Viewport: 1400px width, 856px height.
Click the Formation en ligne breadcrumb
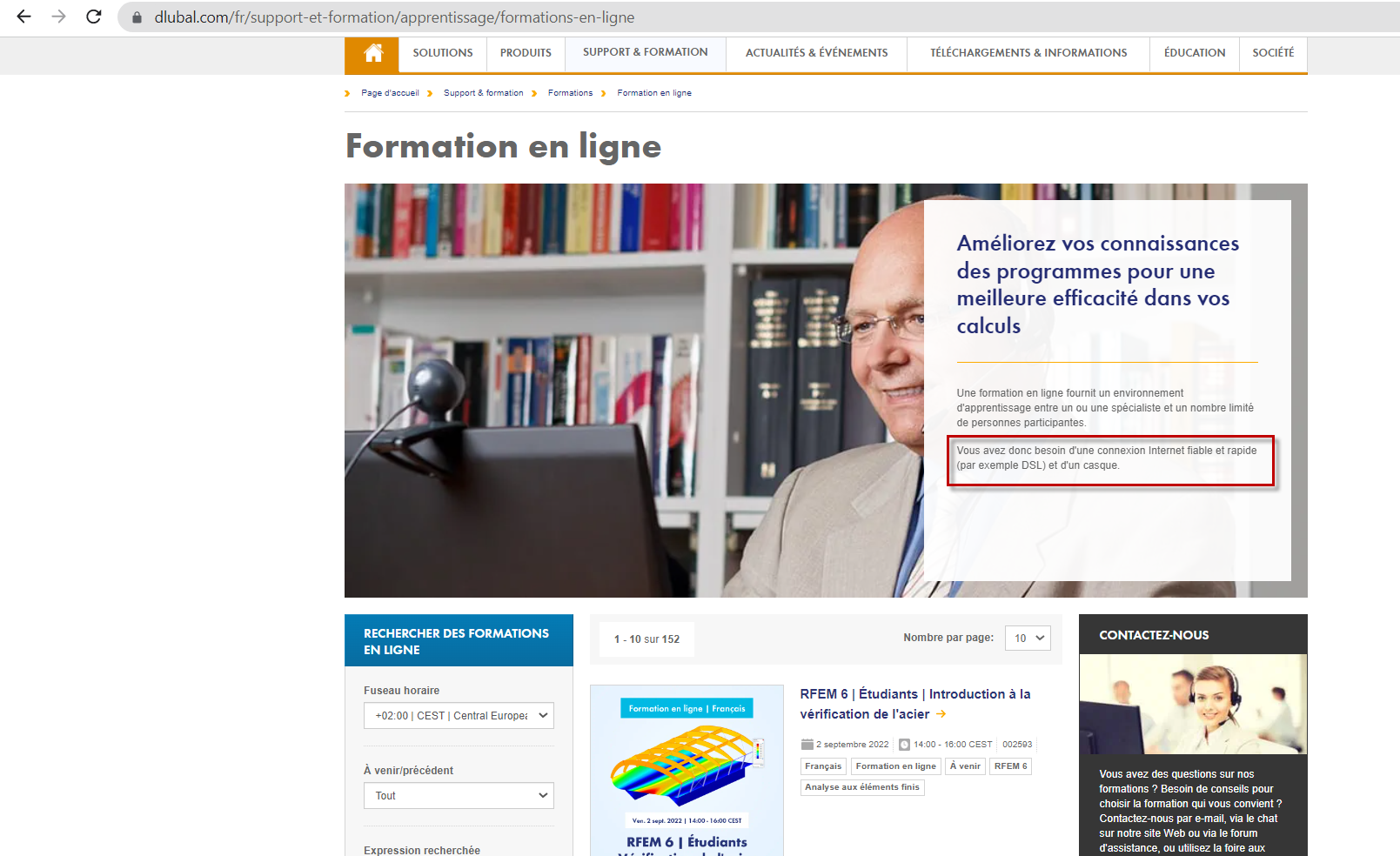click(x=654, y=93)
